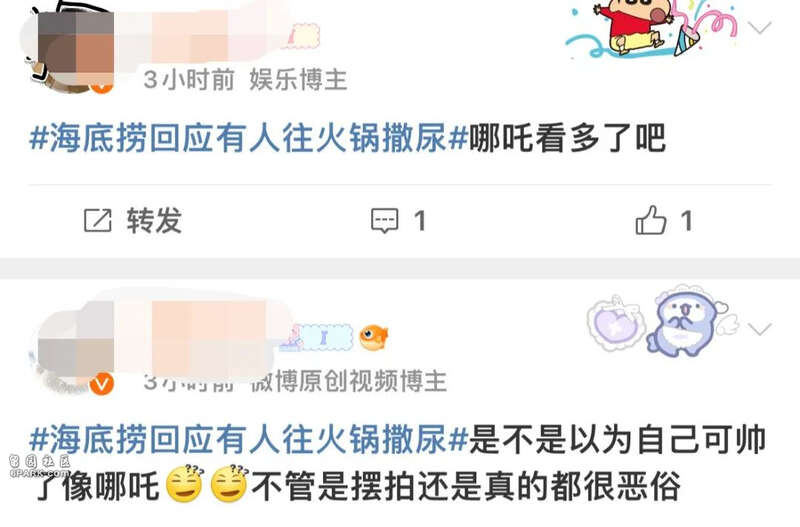This screenshot has width=800, height=527.
Task: Tap the pink membership badge beside first username
Action: 303,37
